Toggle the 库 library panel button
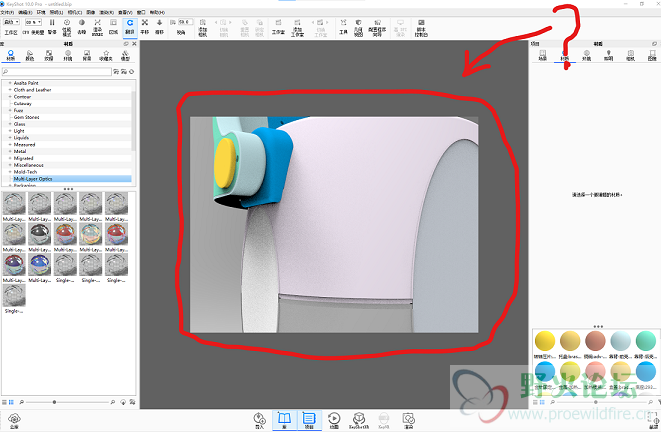Viewport: 661px width, 432px height. pos(285,420)
